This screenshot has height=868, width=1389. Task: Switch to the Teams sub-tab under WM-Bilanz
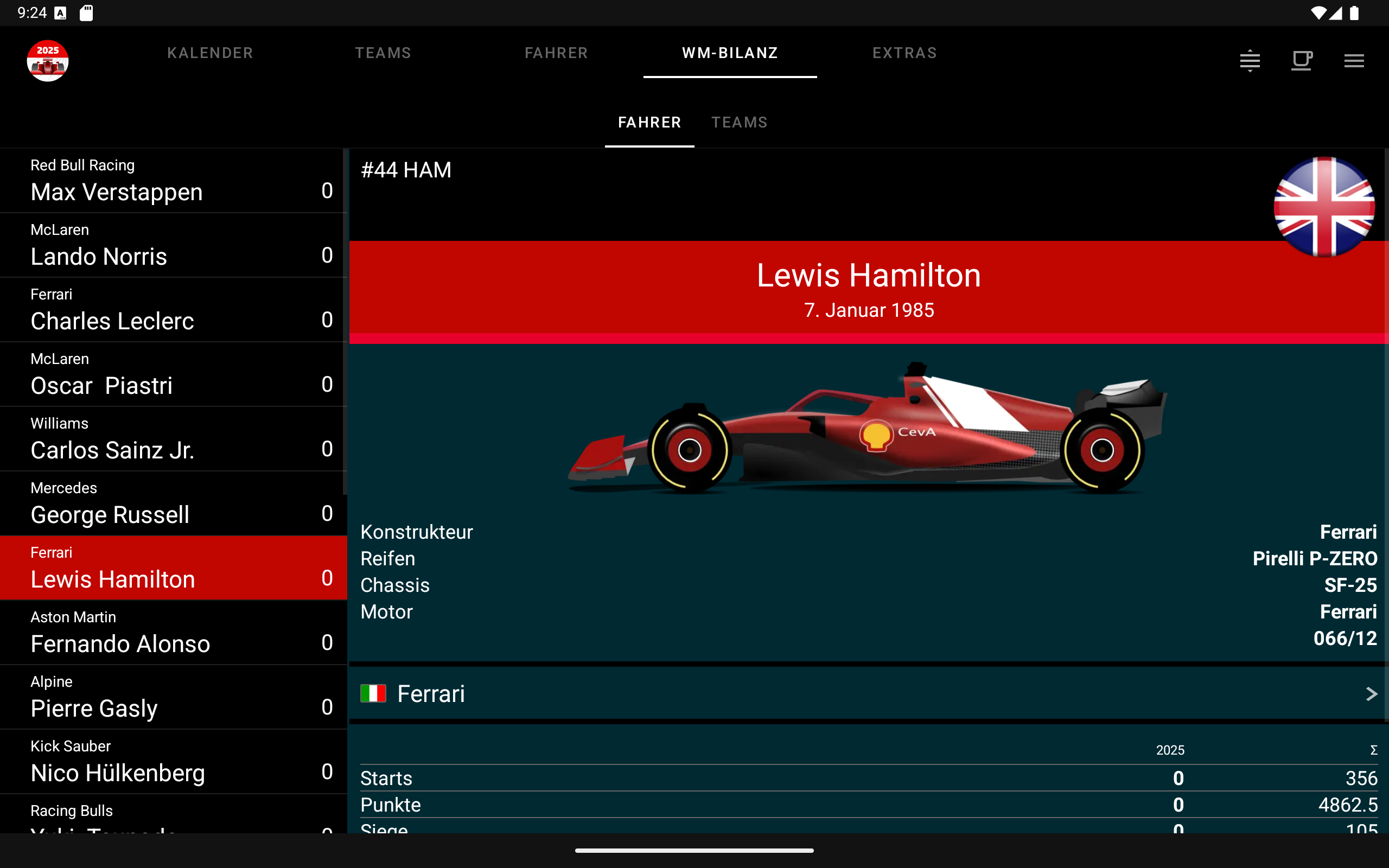pyautogui.click(x=740, y=122)
